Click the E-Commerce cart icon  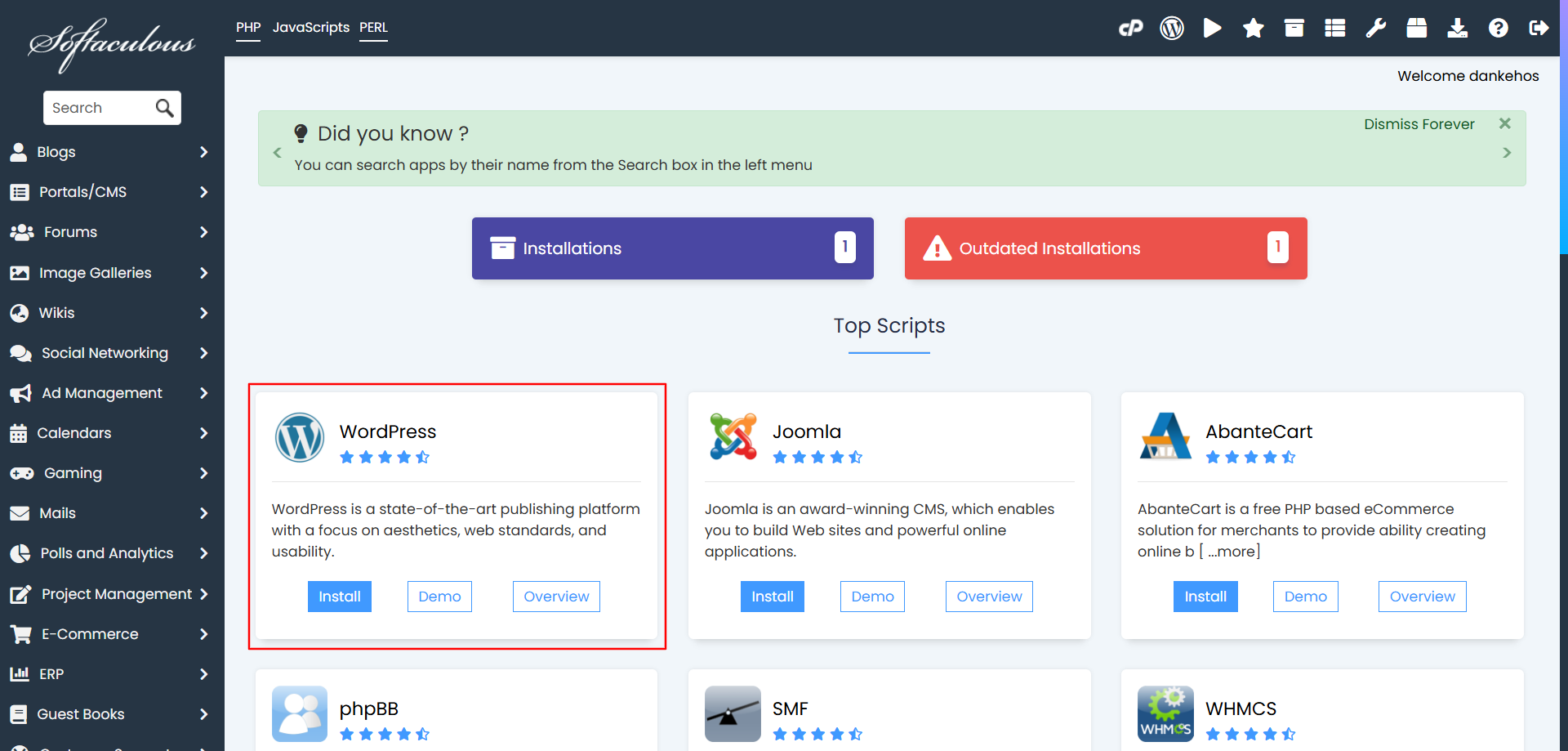tap(20, 634)
